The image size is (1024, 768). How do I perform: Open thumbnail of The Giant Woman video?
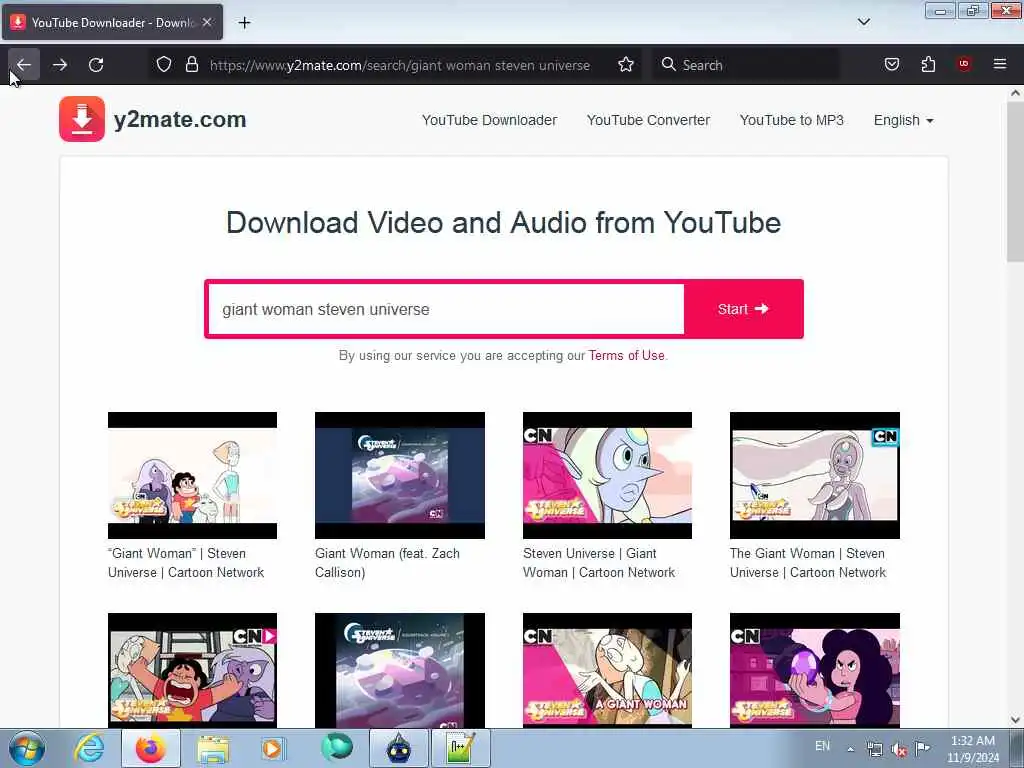814,475
